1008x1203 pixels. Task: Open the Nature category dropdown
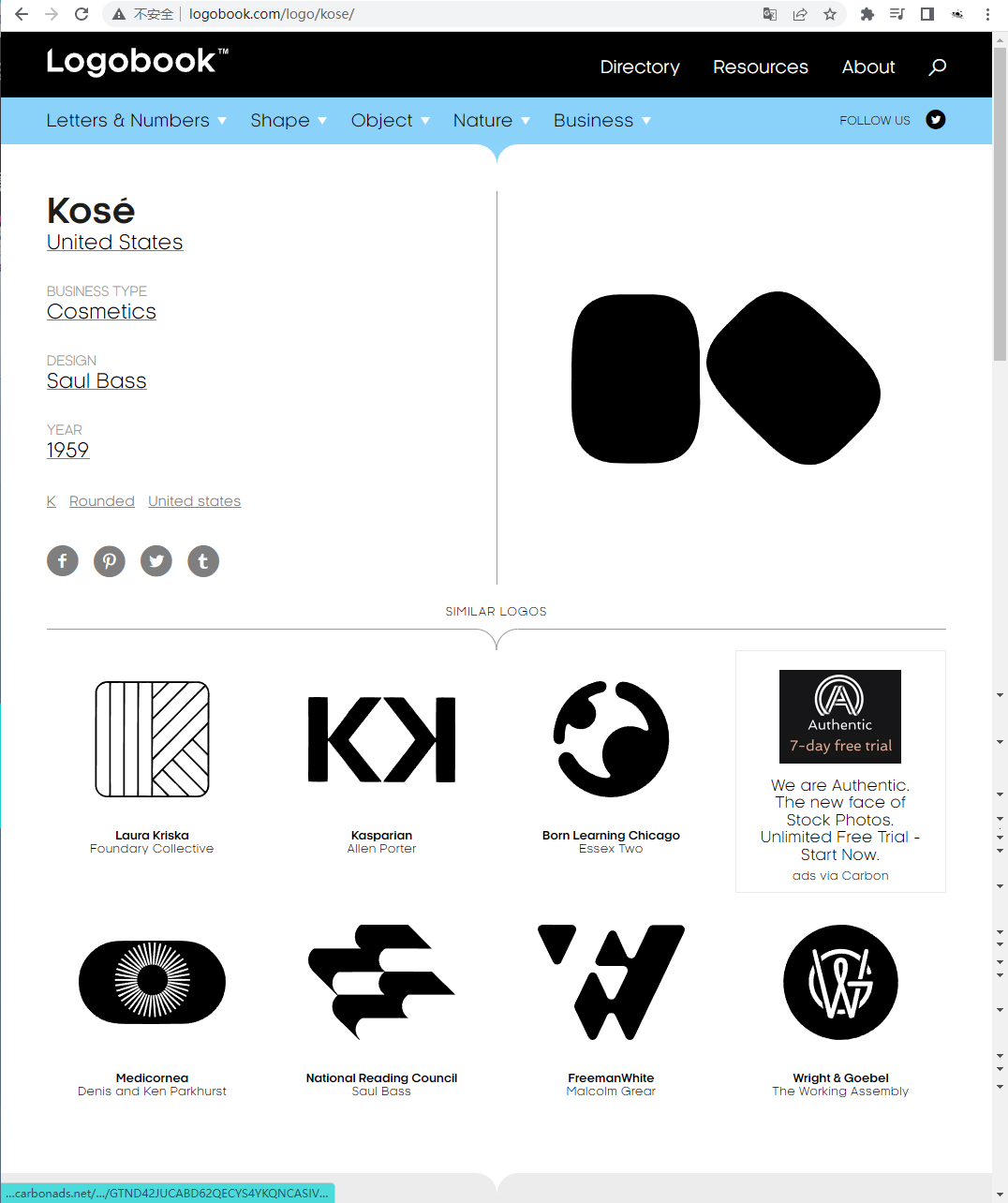coord(491,121)
